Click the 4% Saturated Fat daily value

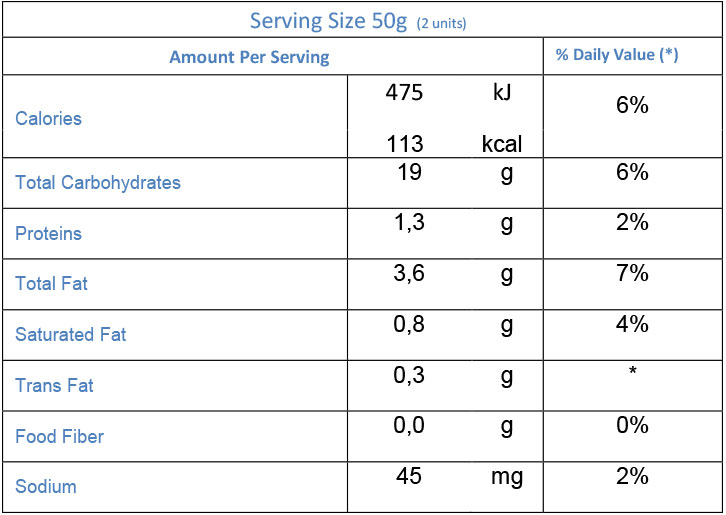pyautogui.click(x=632, y=324)
